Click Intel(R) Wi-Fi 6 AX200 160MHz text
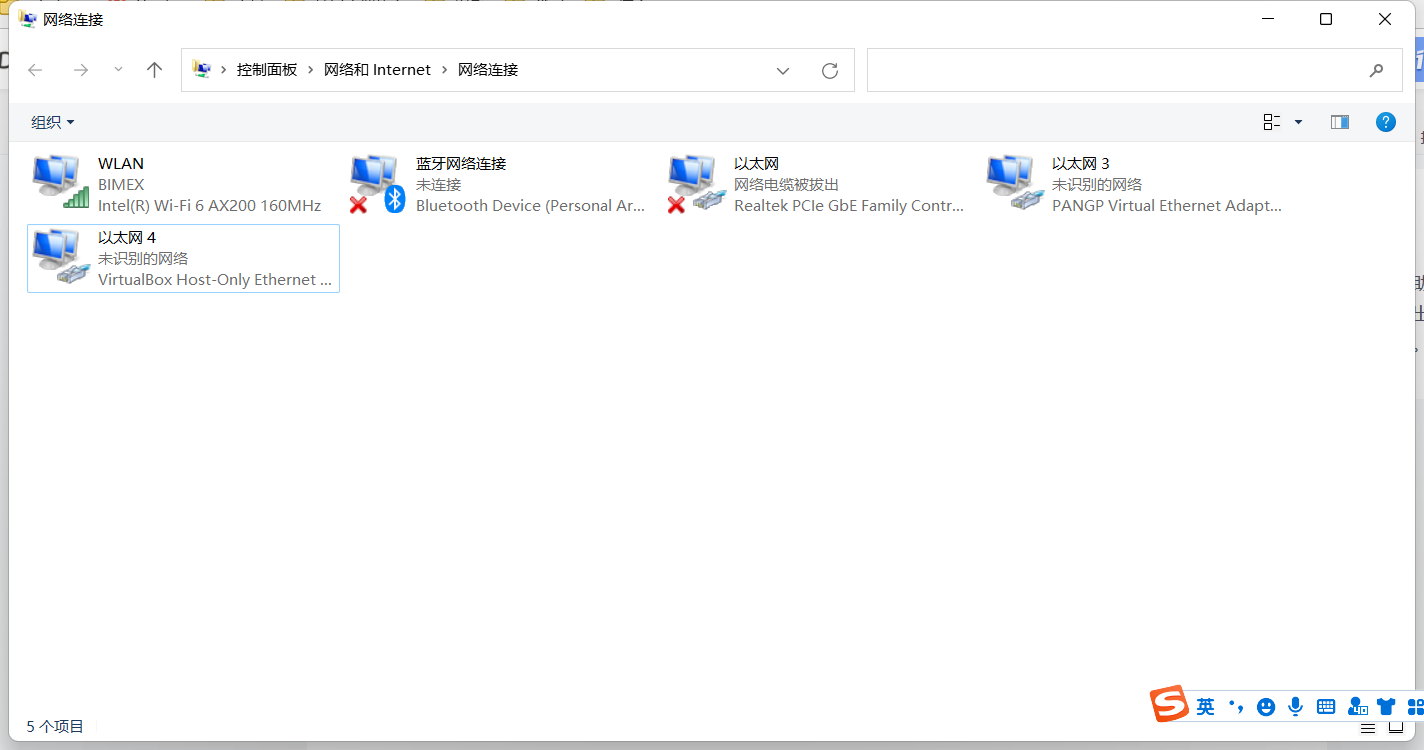Viewport: 1424px width, 750px height. (x=209, y=206)
